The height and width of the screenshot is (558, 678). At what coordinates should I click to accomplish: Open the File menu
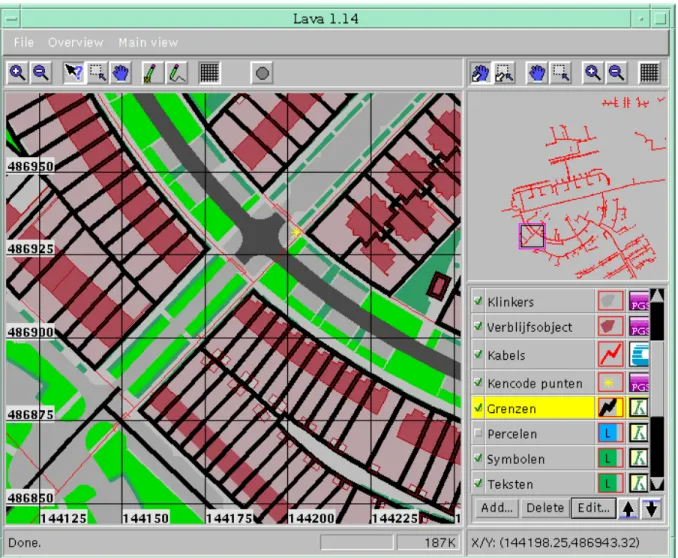(23, 42)
